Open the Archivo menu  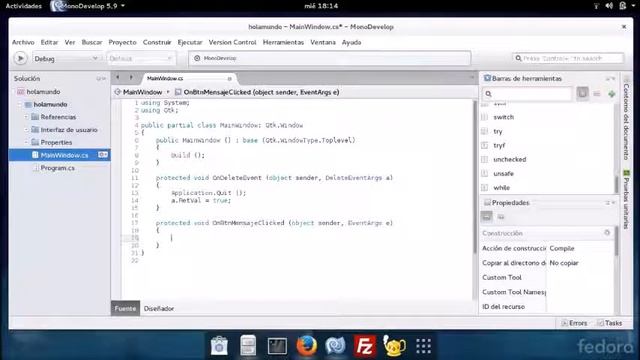coord(23,42)
